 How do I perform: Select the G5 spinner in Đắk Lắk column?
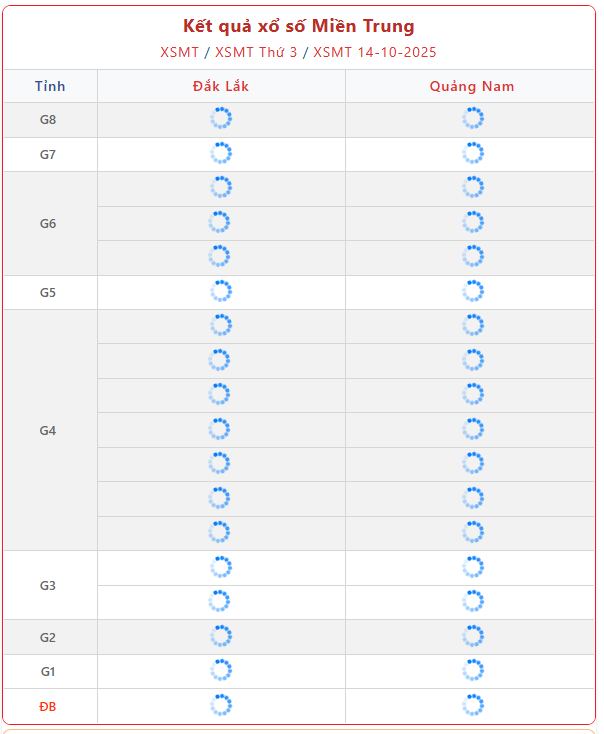(221, 291)
